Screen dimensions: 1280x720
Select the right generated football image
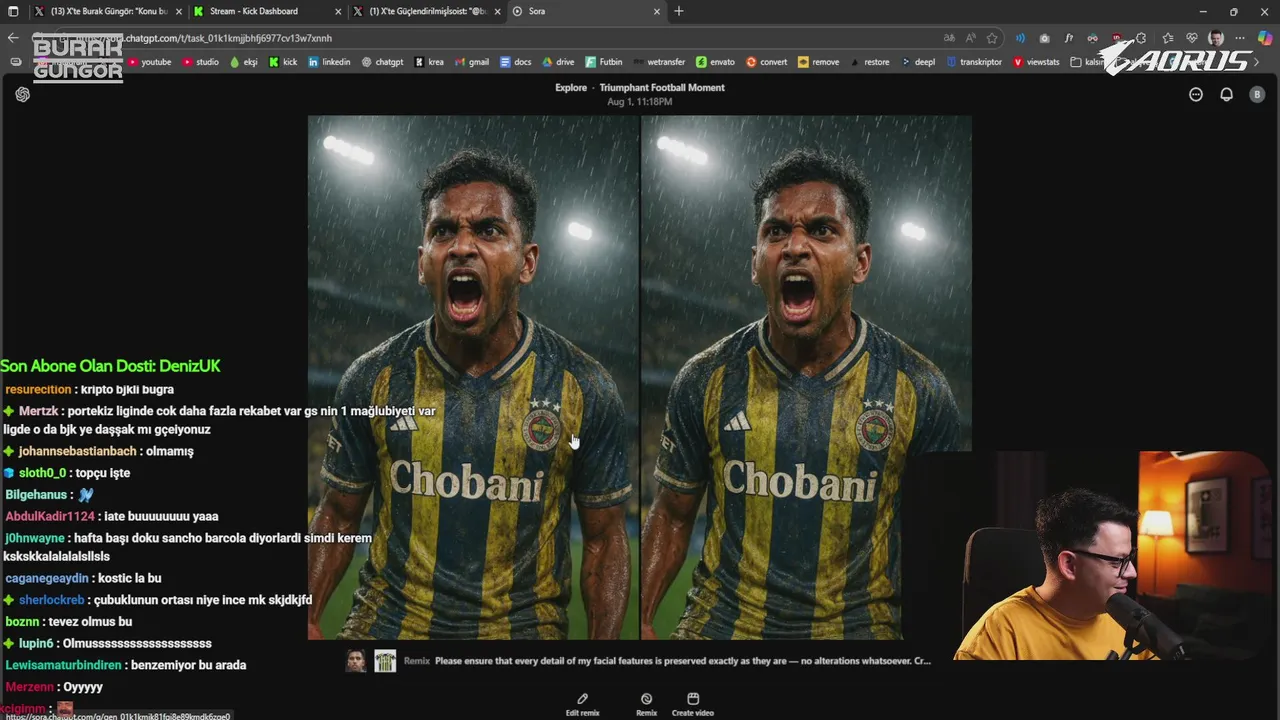pos(806,377)
